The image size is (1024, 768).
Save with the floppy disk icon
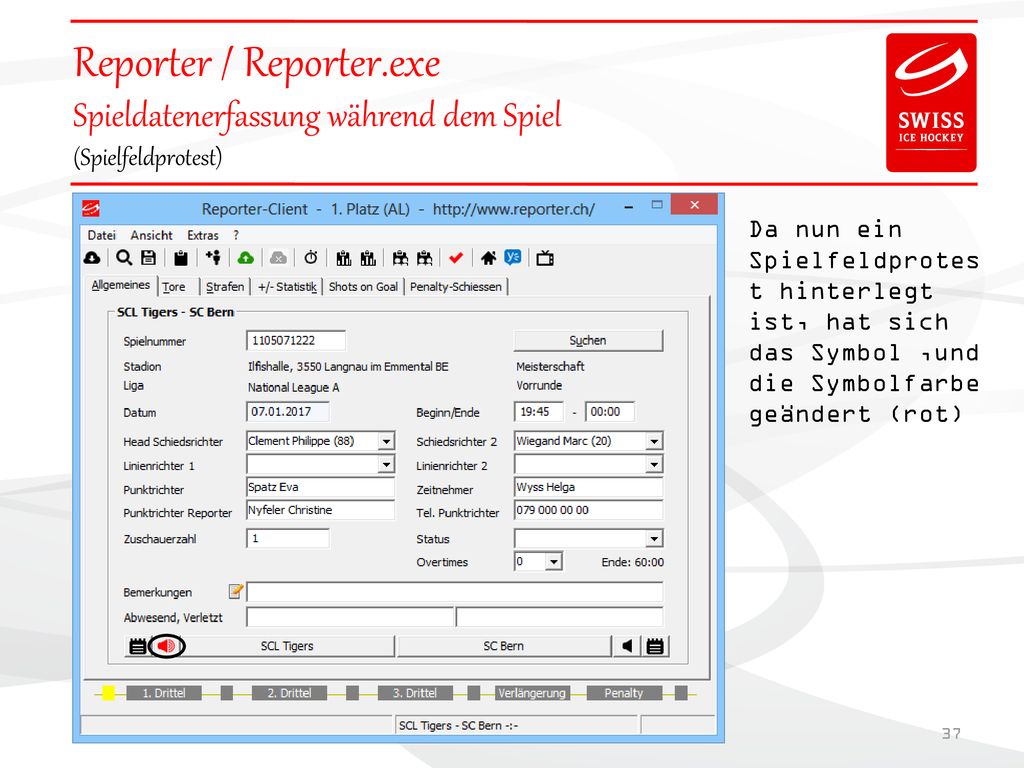(149, 258)
